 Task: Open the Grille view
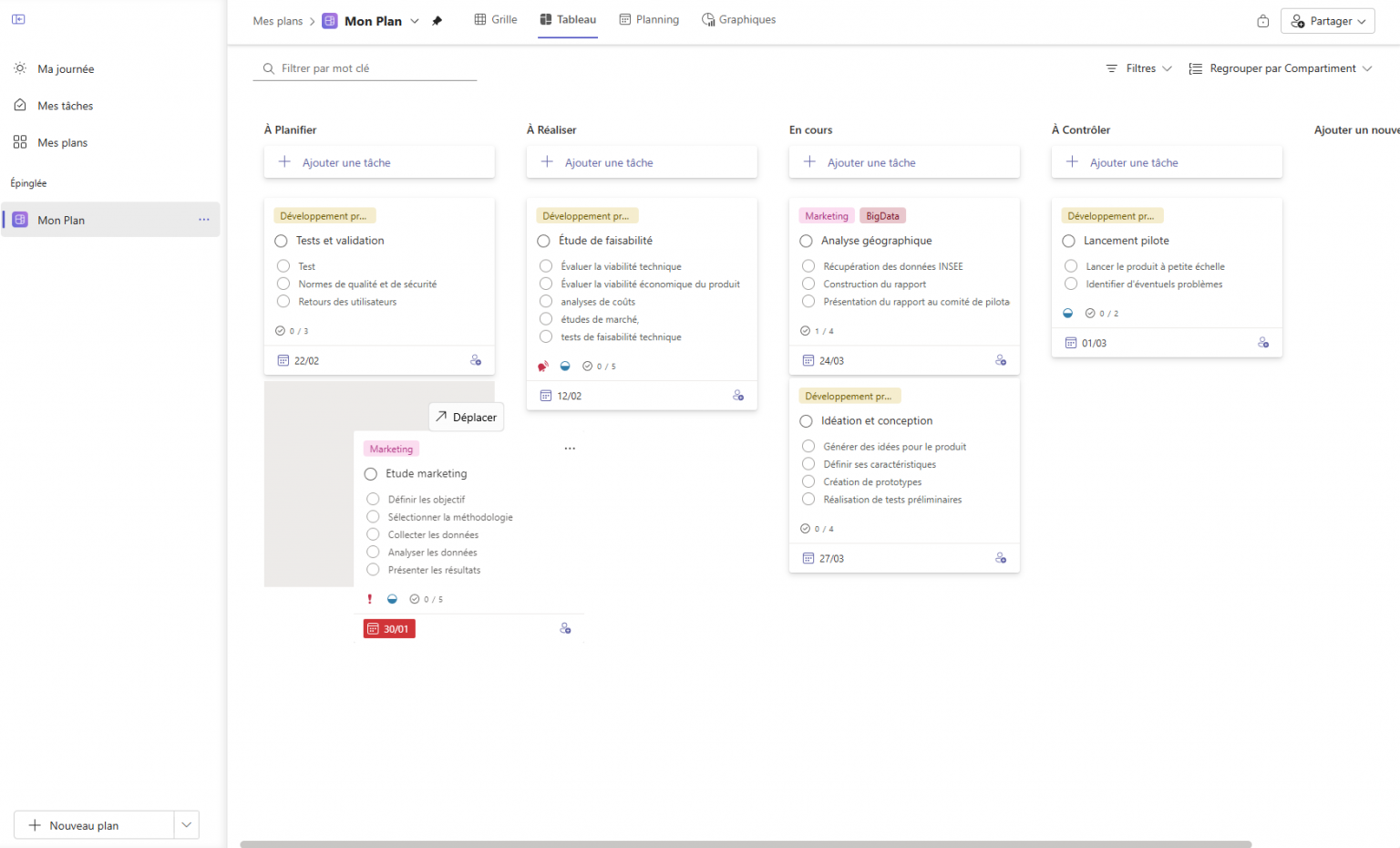[495, 19]
